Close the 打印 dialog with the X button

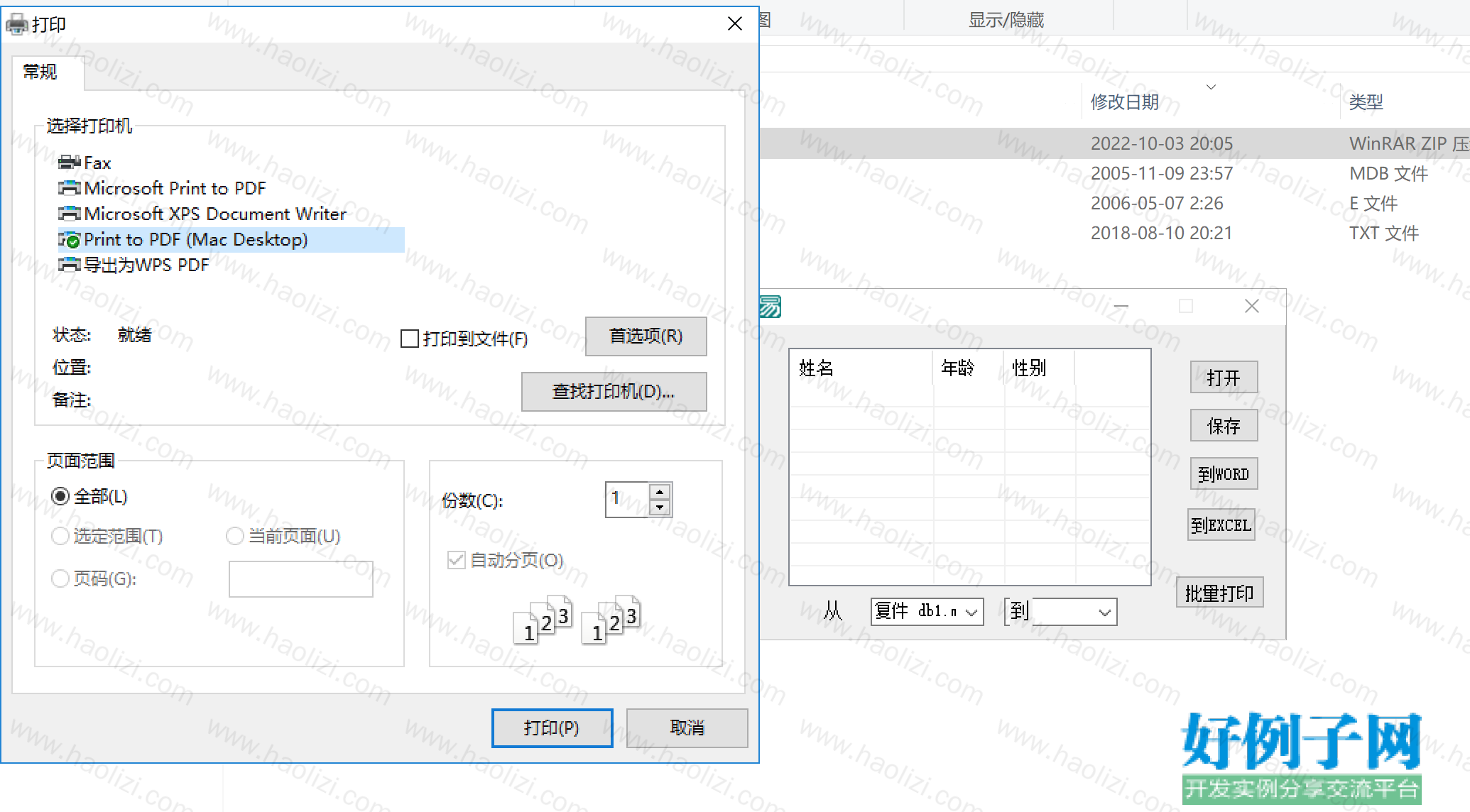[x=735, y=23]
